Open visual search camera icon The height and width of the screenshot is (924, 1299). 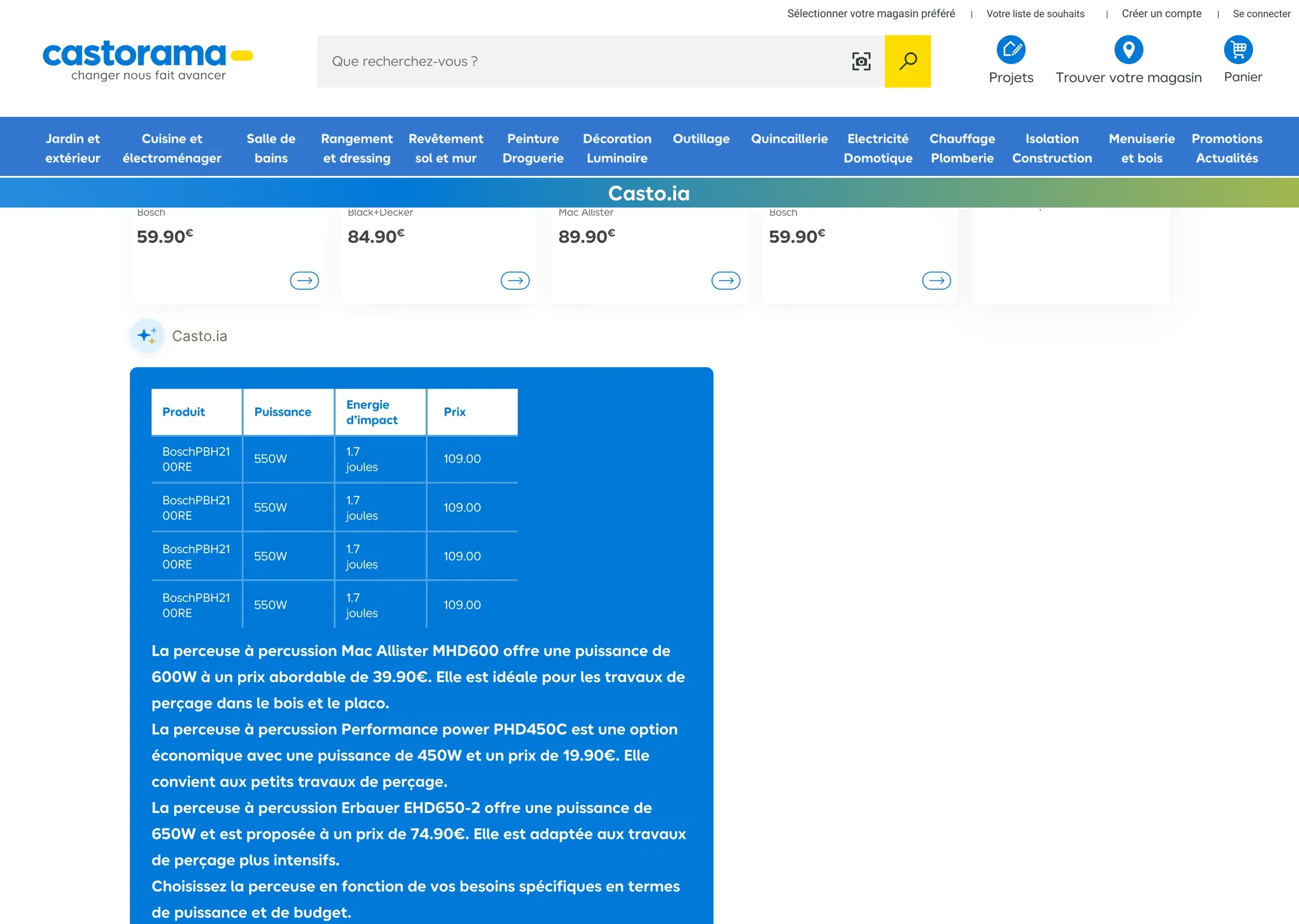[x=861, y=62]
